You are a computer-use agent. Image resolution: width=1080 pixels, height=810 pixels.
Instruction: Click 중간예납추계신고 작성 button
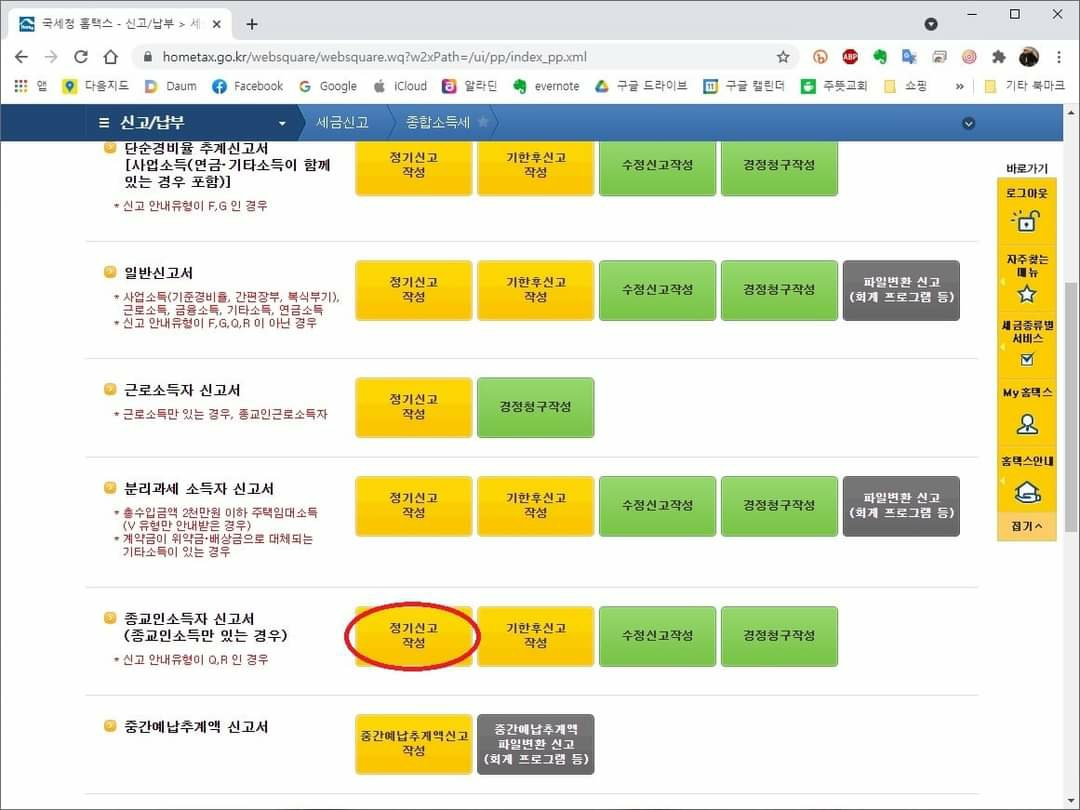pos(413,743)
